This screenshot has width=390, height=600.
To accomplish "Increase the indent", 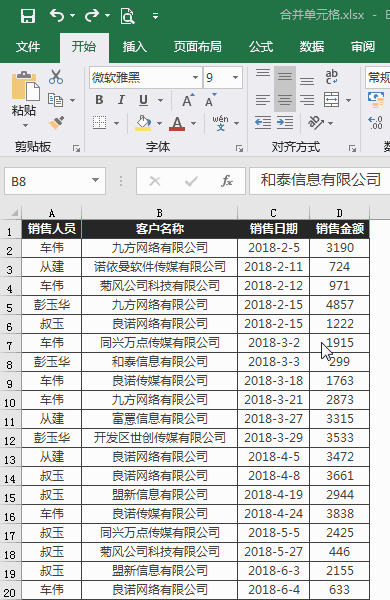I will pos(285,123).
